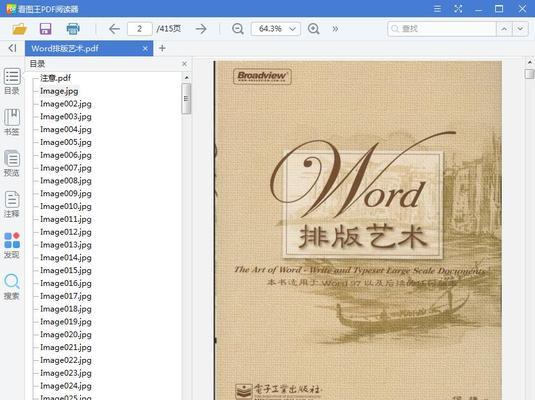This screenshot has height=400, width=535.
Task: Select Image019.jpg in the outline
Action: point(66,322)
